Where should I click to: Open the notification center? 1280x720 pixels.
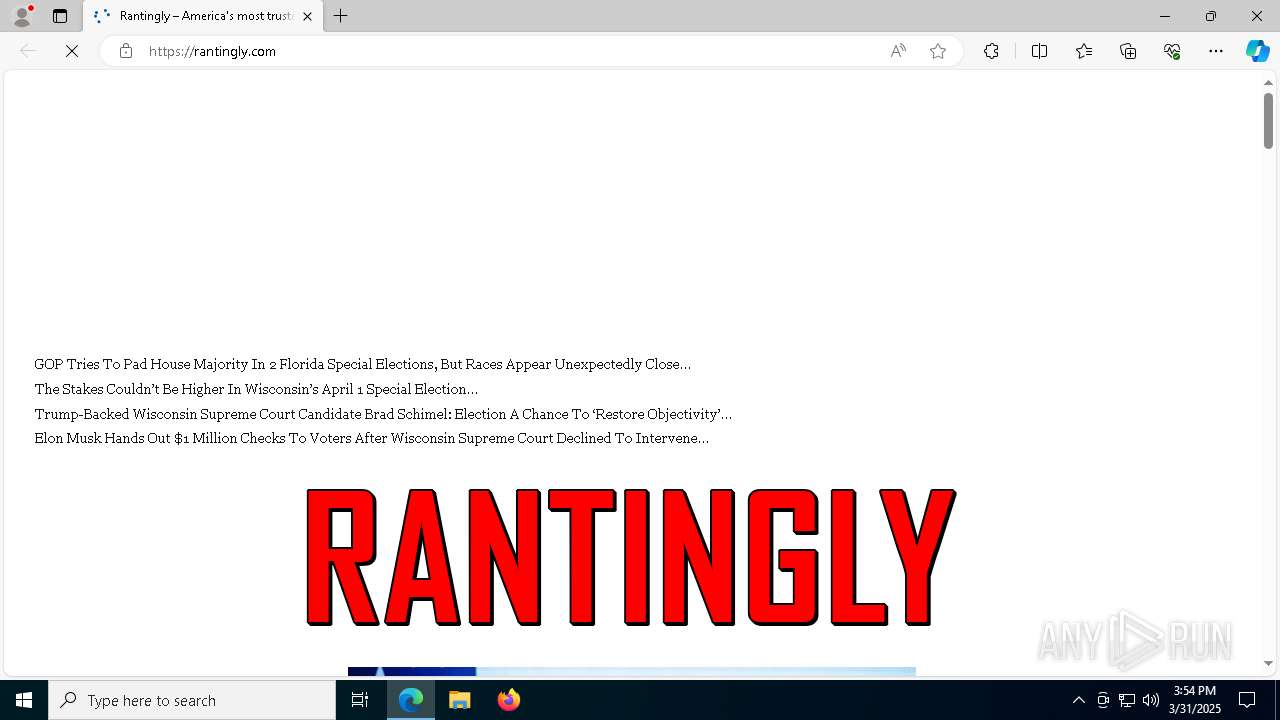coord(1247,700)
